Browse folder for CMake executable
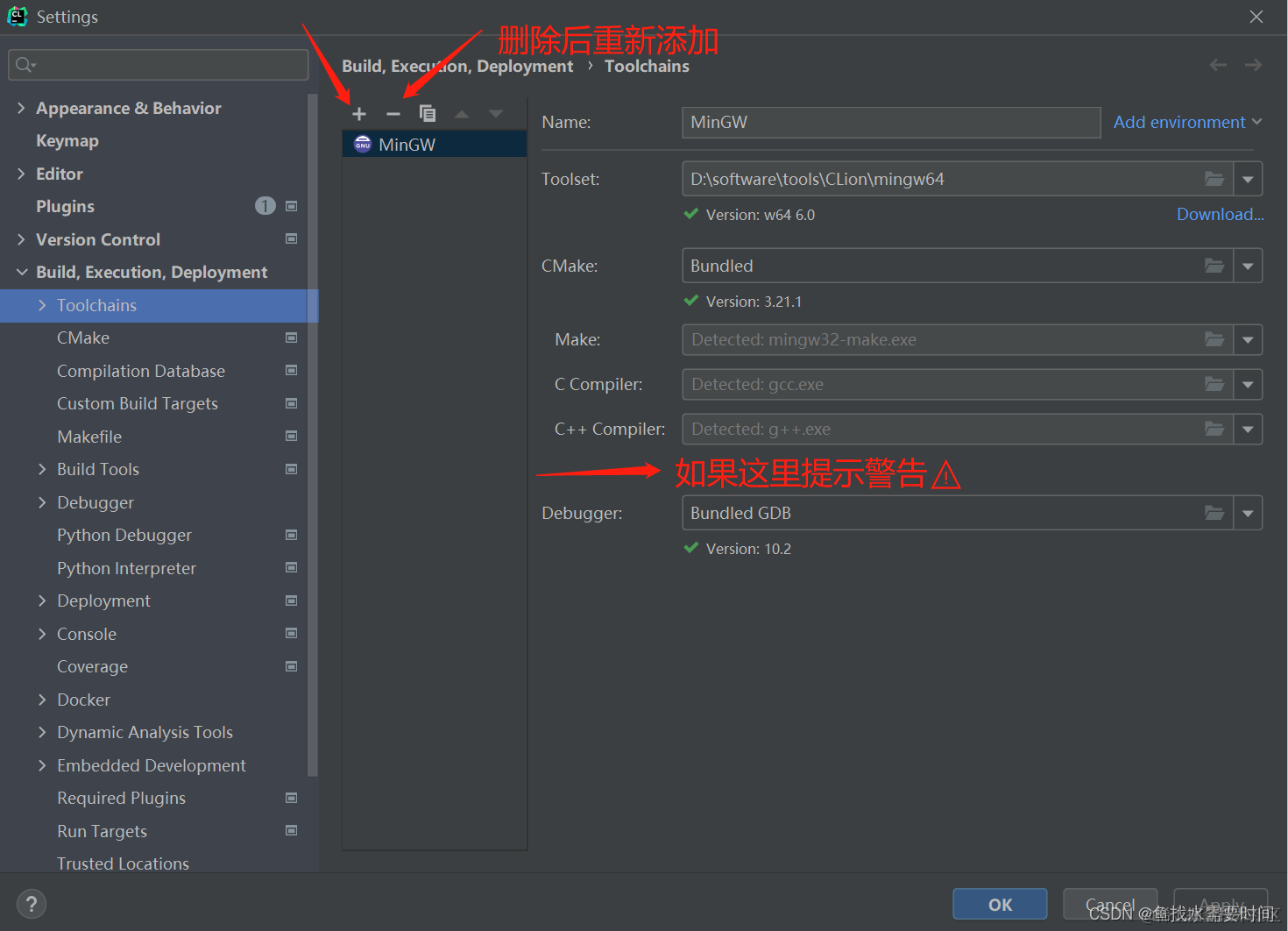 point(1214,266)
